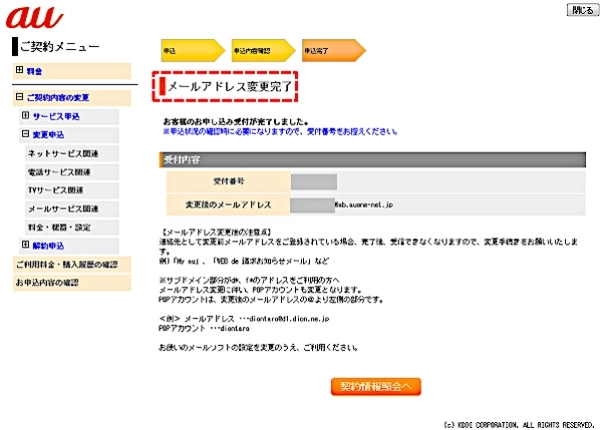Go to お申込内容の確認
This screenshot has height=430, width=600.
point(47,283)
